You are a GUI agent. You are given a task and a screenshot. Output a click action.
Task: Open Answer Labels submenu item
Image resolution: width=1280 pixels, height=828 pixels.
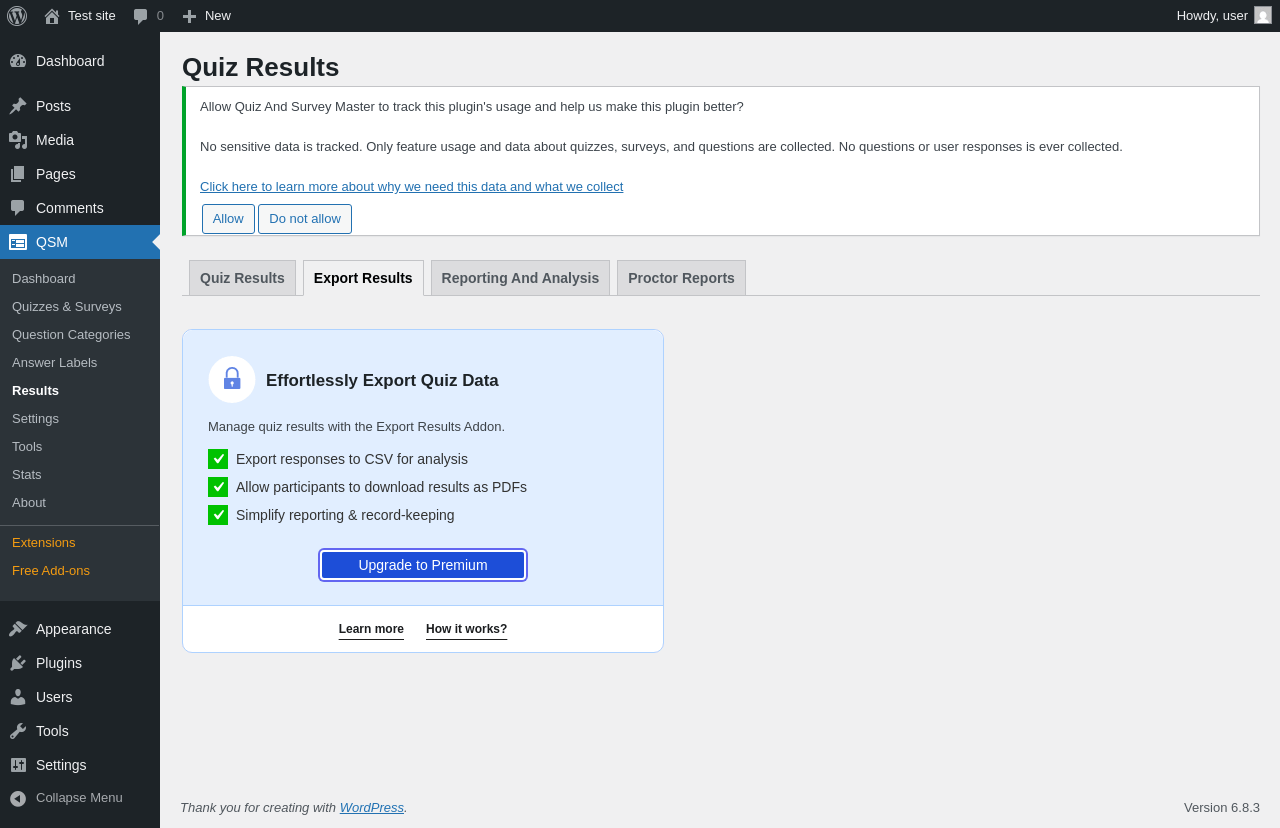coord(80,363)
